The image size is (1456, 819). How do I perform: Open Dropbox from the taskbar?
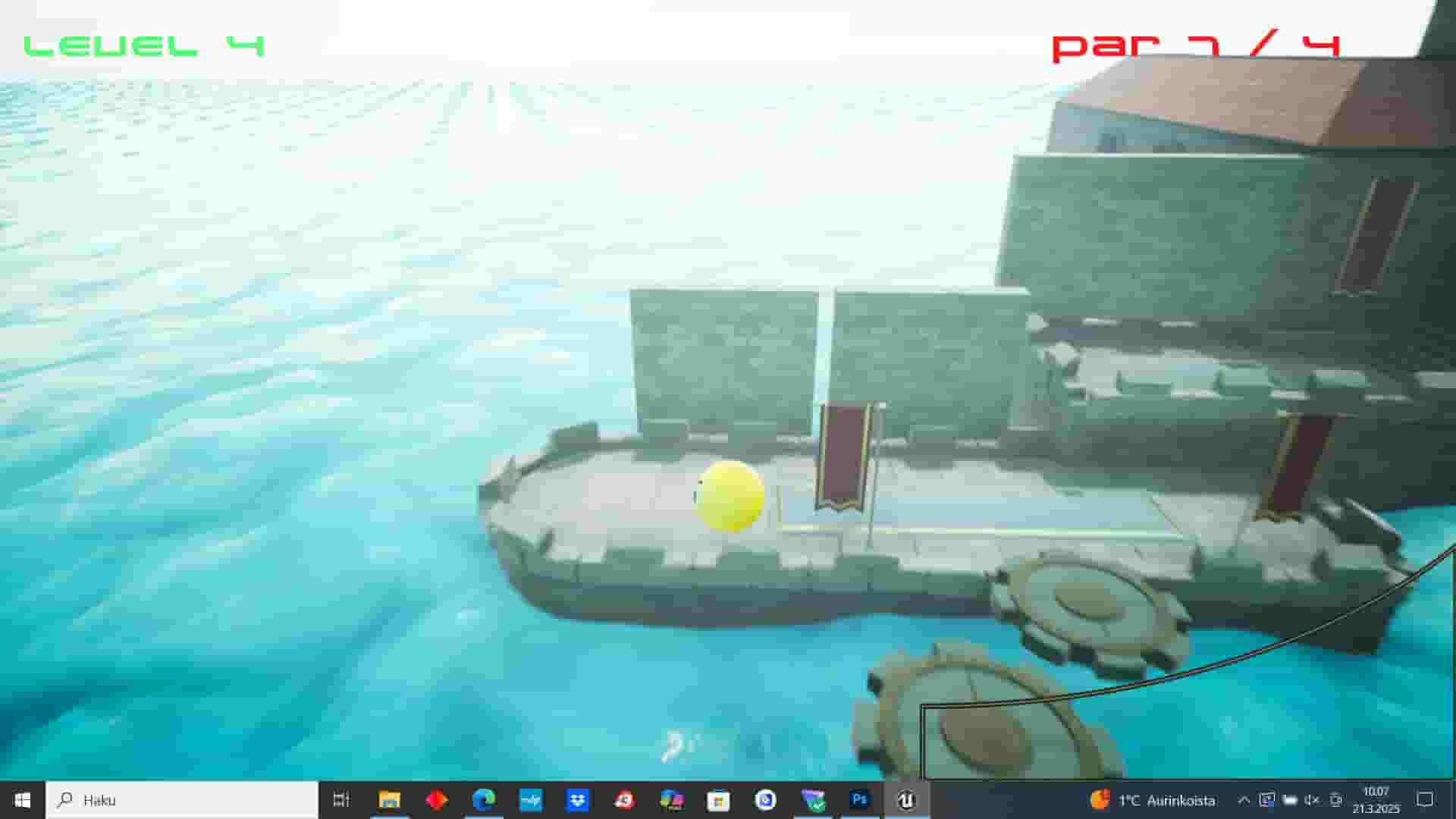[576, 800]
